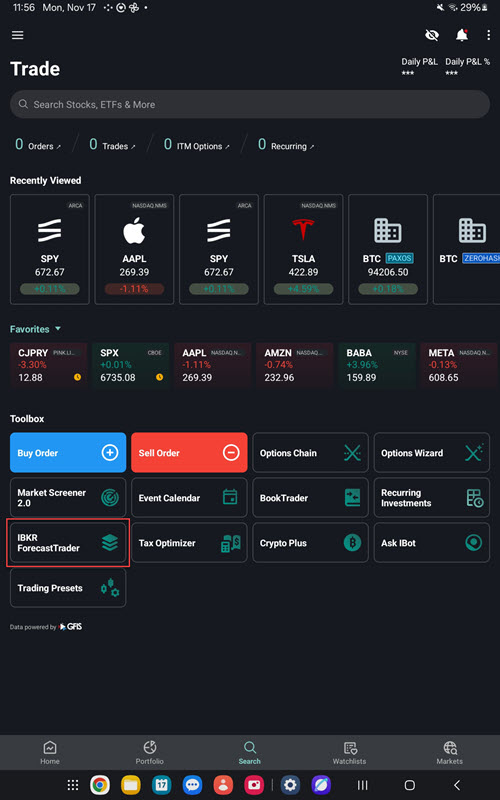Open the three-dot overflow menu
Viewport: 500px width, 800px height.
(x=488, y=35)
